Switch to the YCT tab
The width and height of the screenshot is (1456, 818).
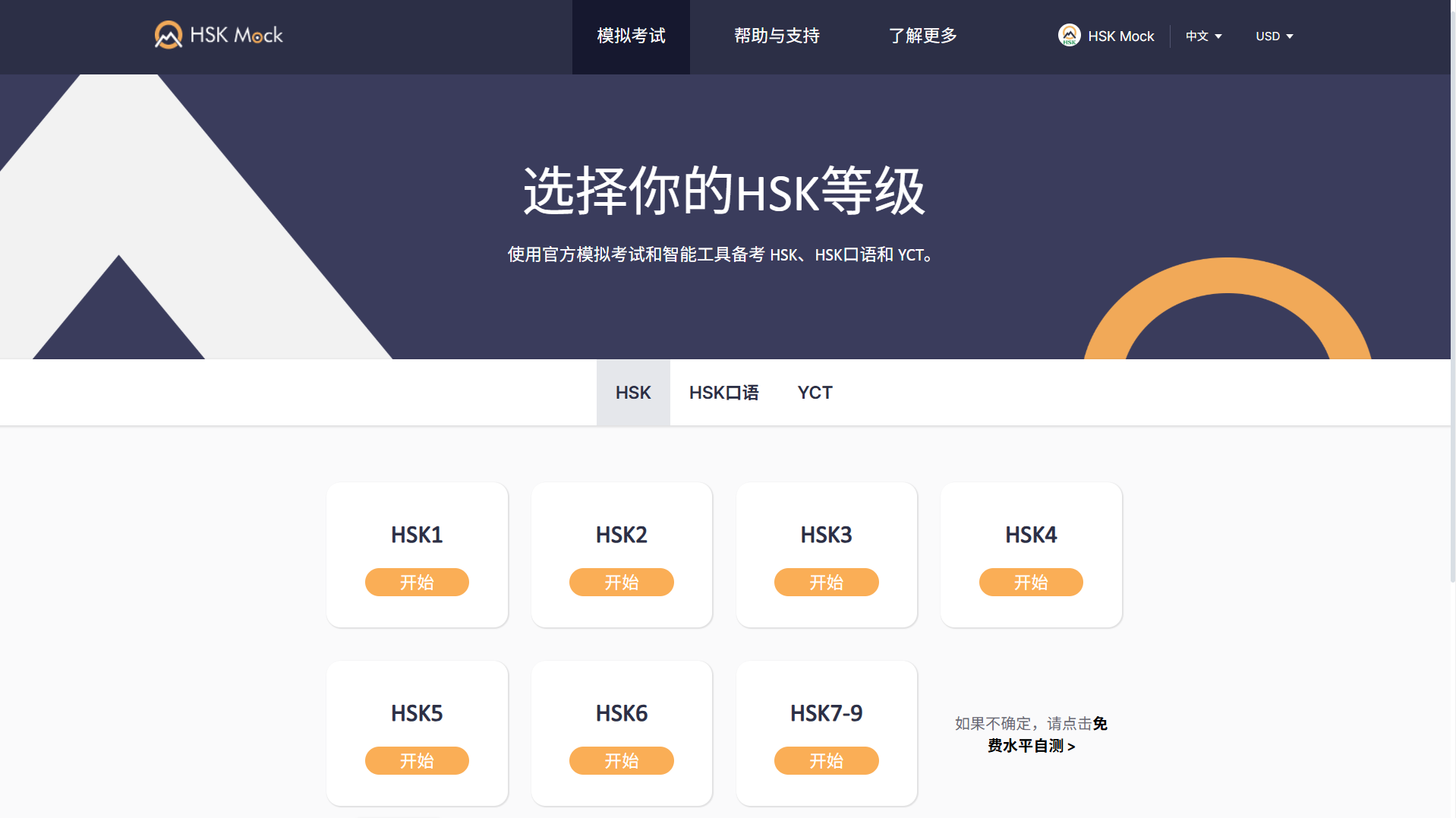pos(815,392)
